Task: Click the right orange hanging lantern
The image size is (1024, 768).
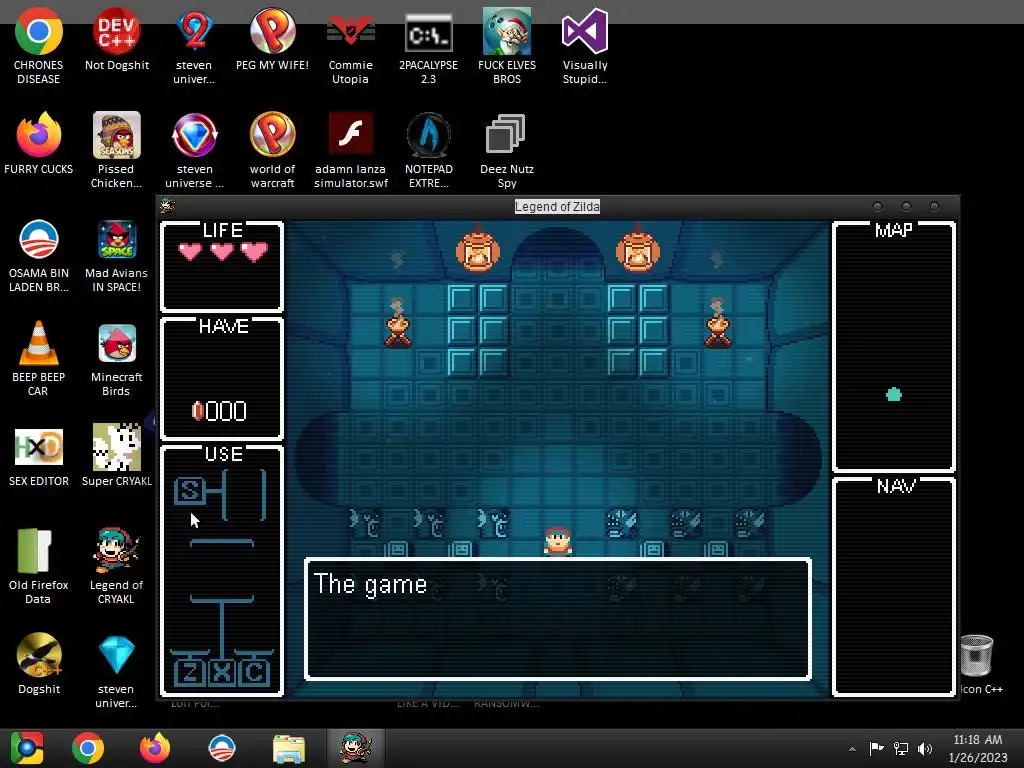Action: coord(638,252)
